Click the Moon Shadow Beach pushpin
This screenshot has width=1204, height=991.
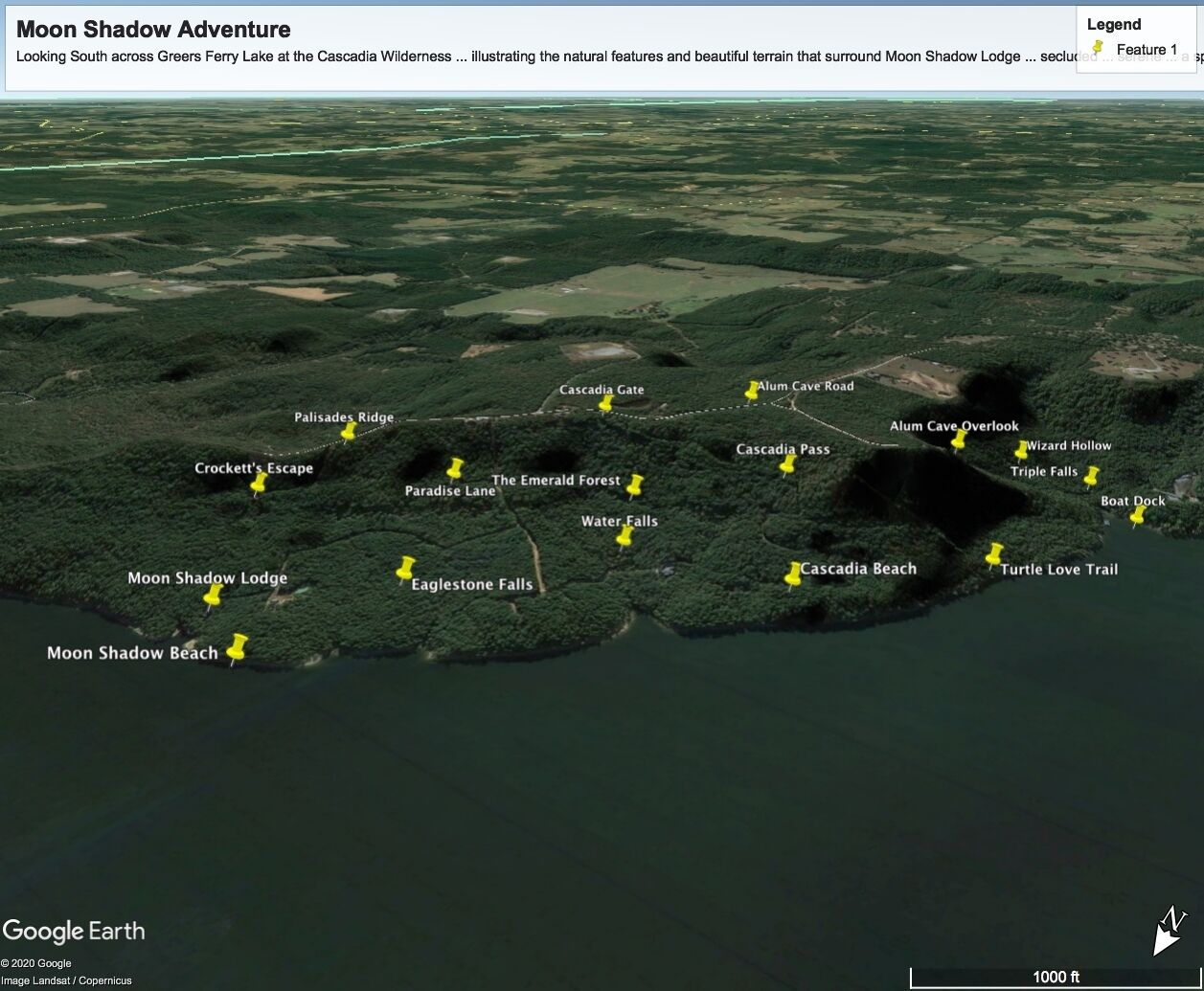pos(237,647)
